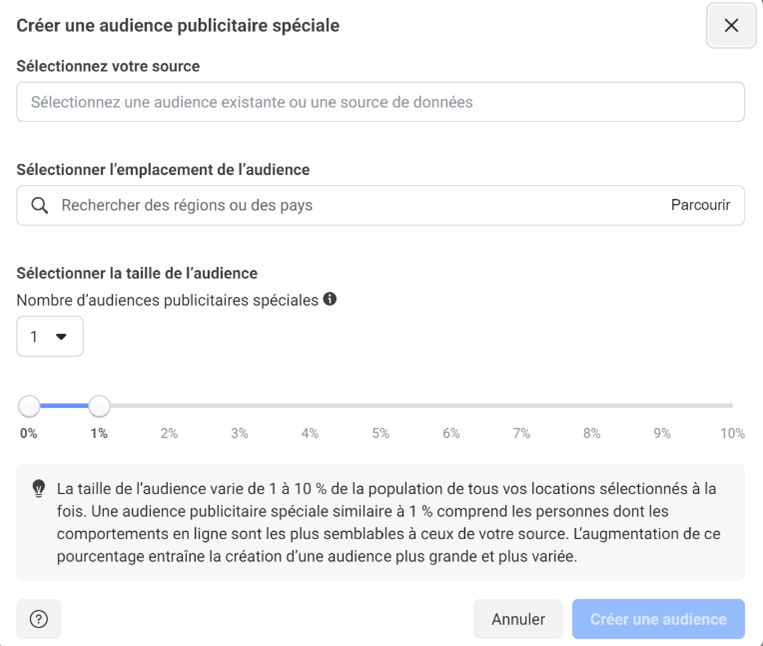Click the Créer une audience button
Image resolution: width=763 pixels, height=646 pixels.
[658, 619]
